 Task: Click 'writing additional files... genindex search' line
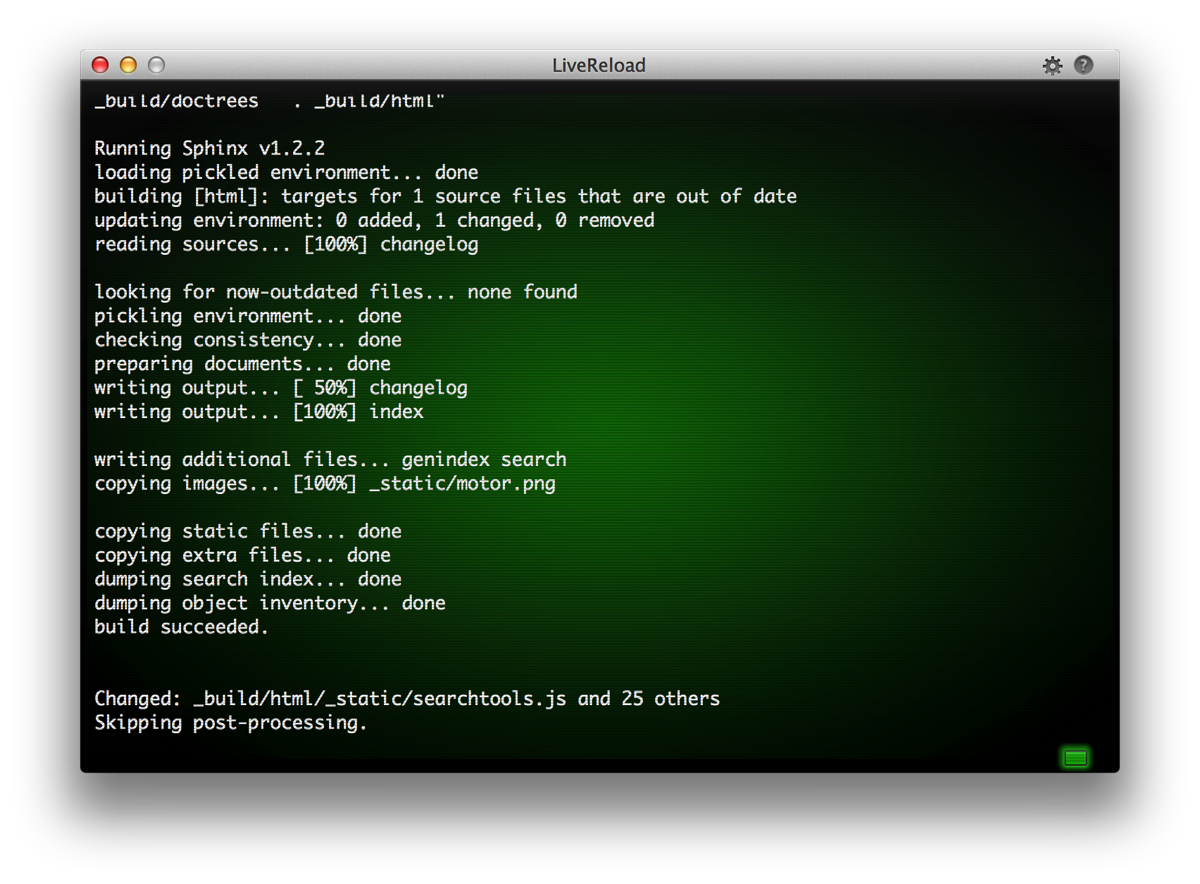(330, 461)
